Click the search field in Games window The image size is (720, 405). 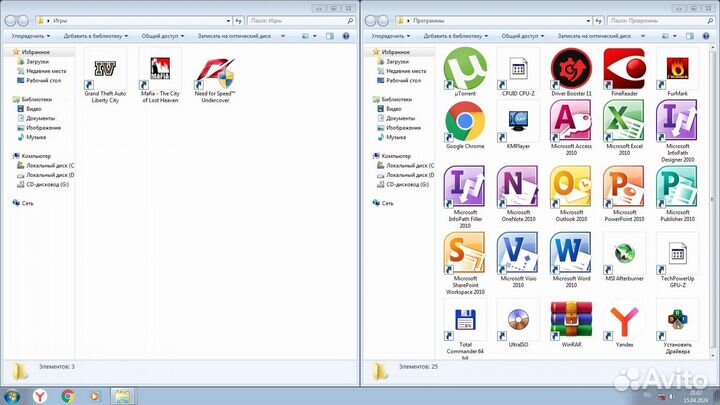(x=301, y=21)
